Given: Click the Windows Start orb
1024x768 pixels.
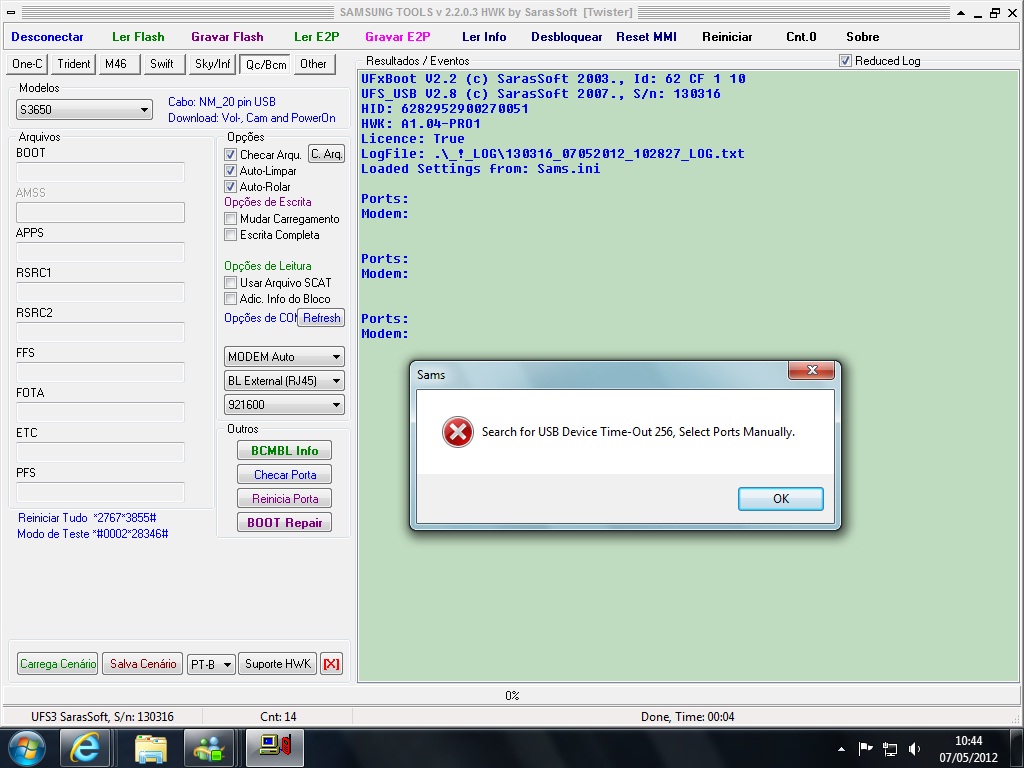Looking at the screenshot, I should 26,747.
